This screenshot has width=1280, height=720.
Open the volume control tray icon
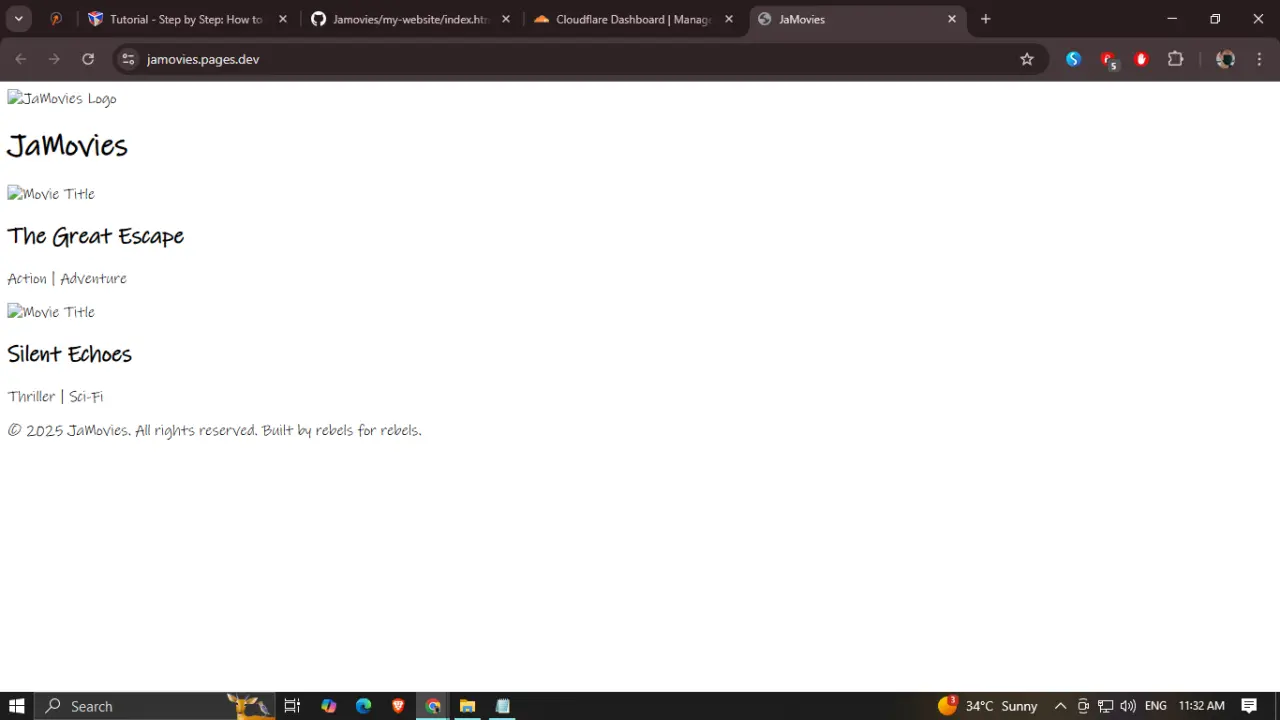click(x=1129, y=706)
